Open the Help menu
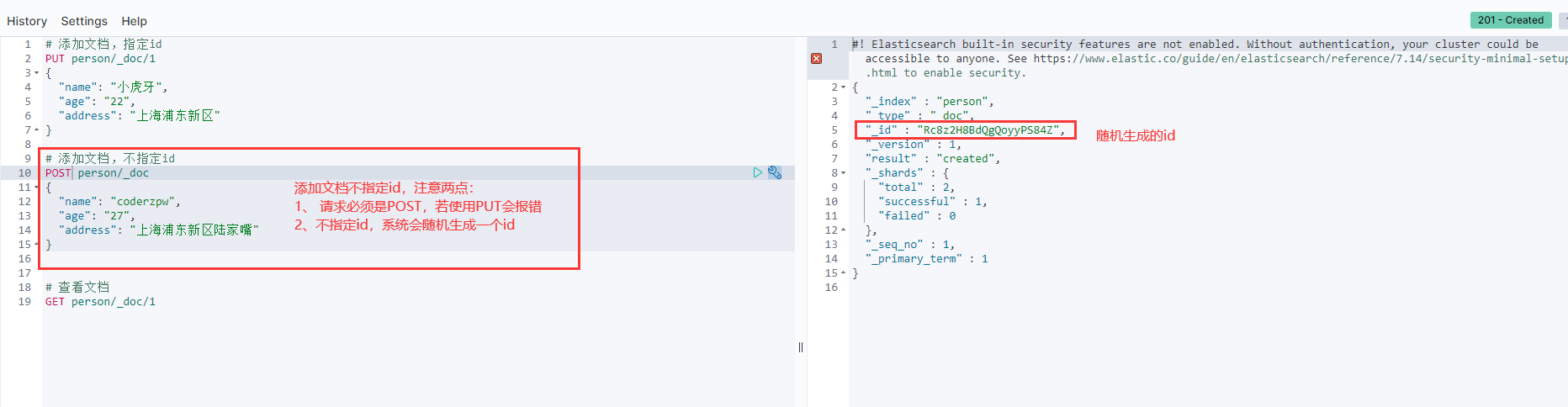 coord(134,21)
